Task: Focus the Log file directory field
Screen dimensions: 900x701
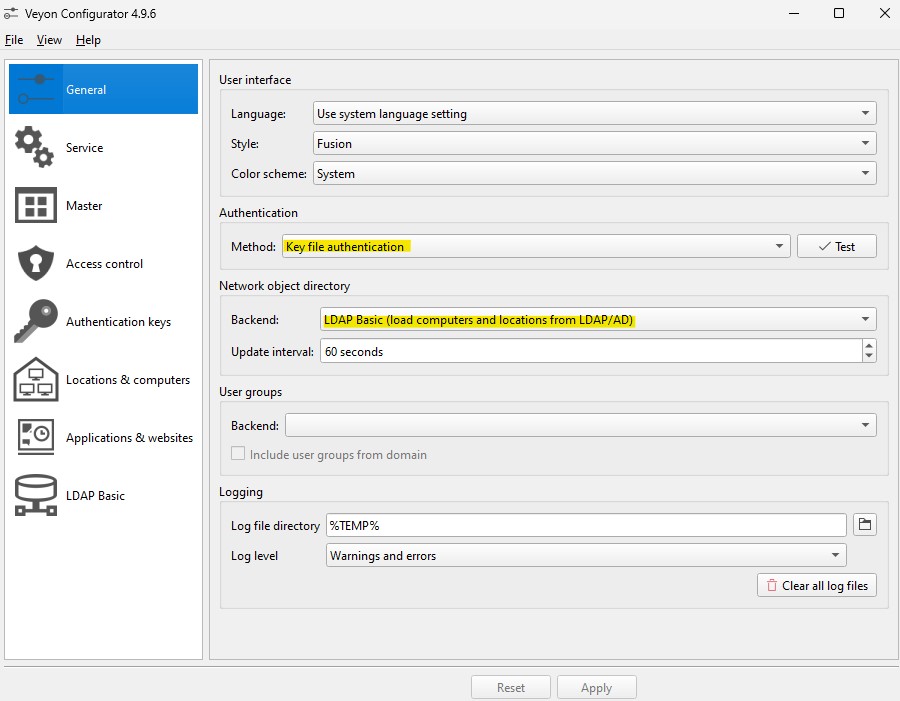Action: pos(586,525)
